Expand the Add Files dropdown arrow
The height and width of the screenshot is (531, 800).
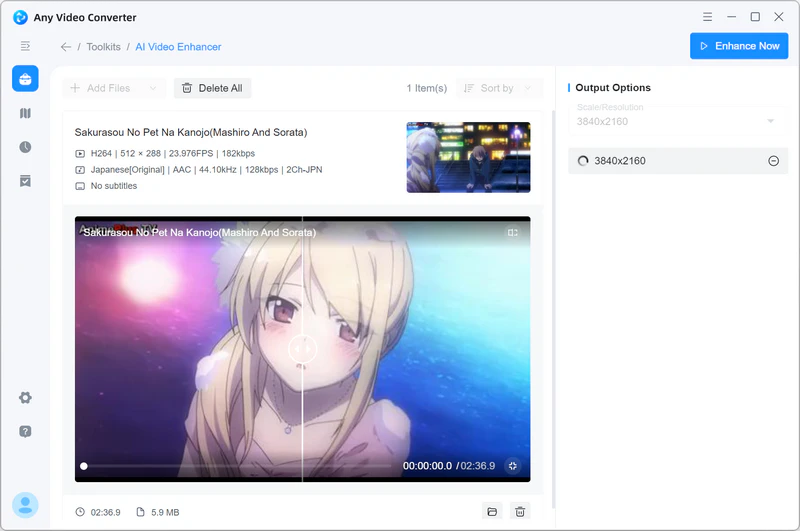pyautogui.click(x=153, y=88)
